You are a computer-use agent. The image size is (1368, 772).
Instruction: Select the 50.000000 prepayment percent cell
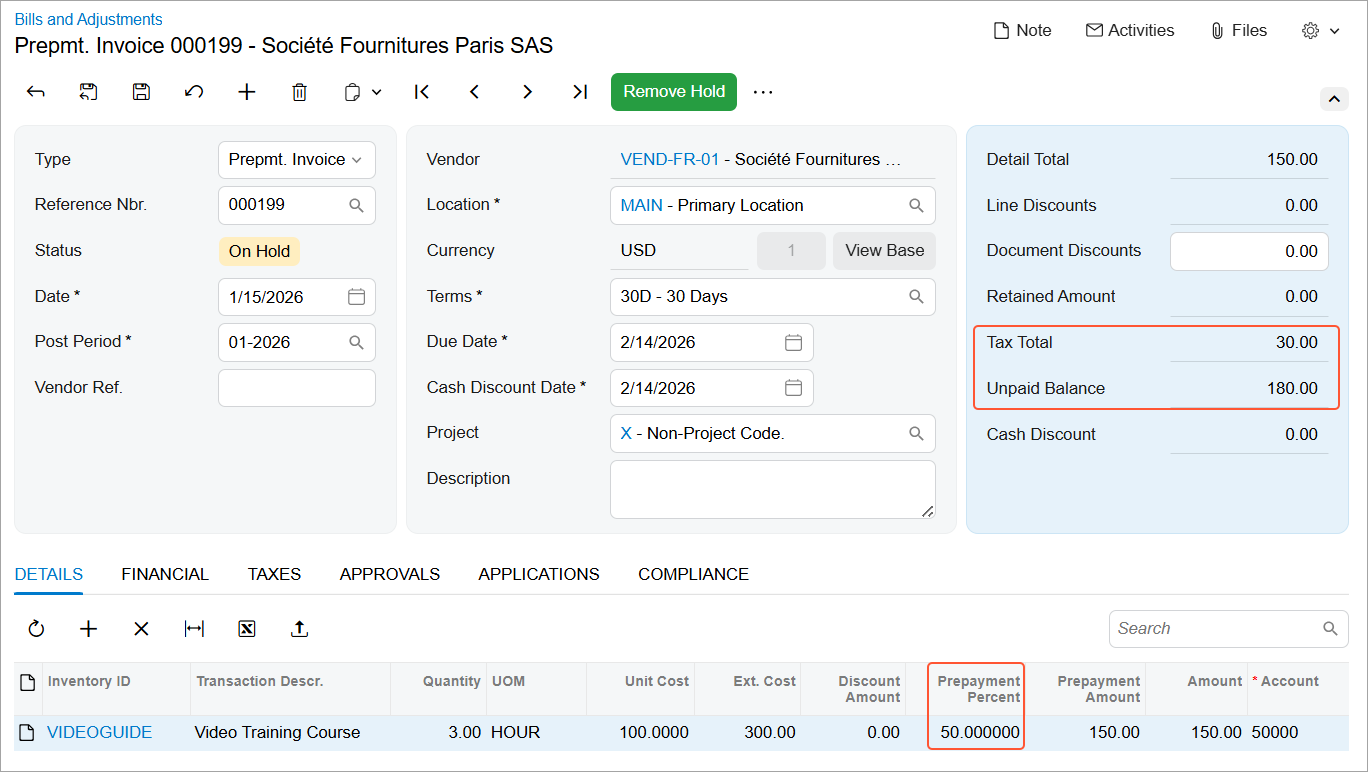point(977,733)
